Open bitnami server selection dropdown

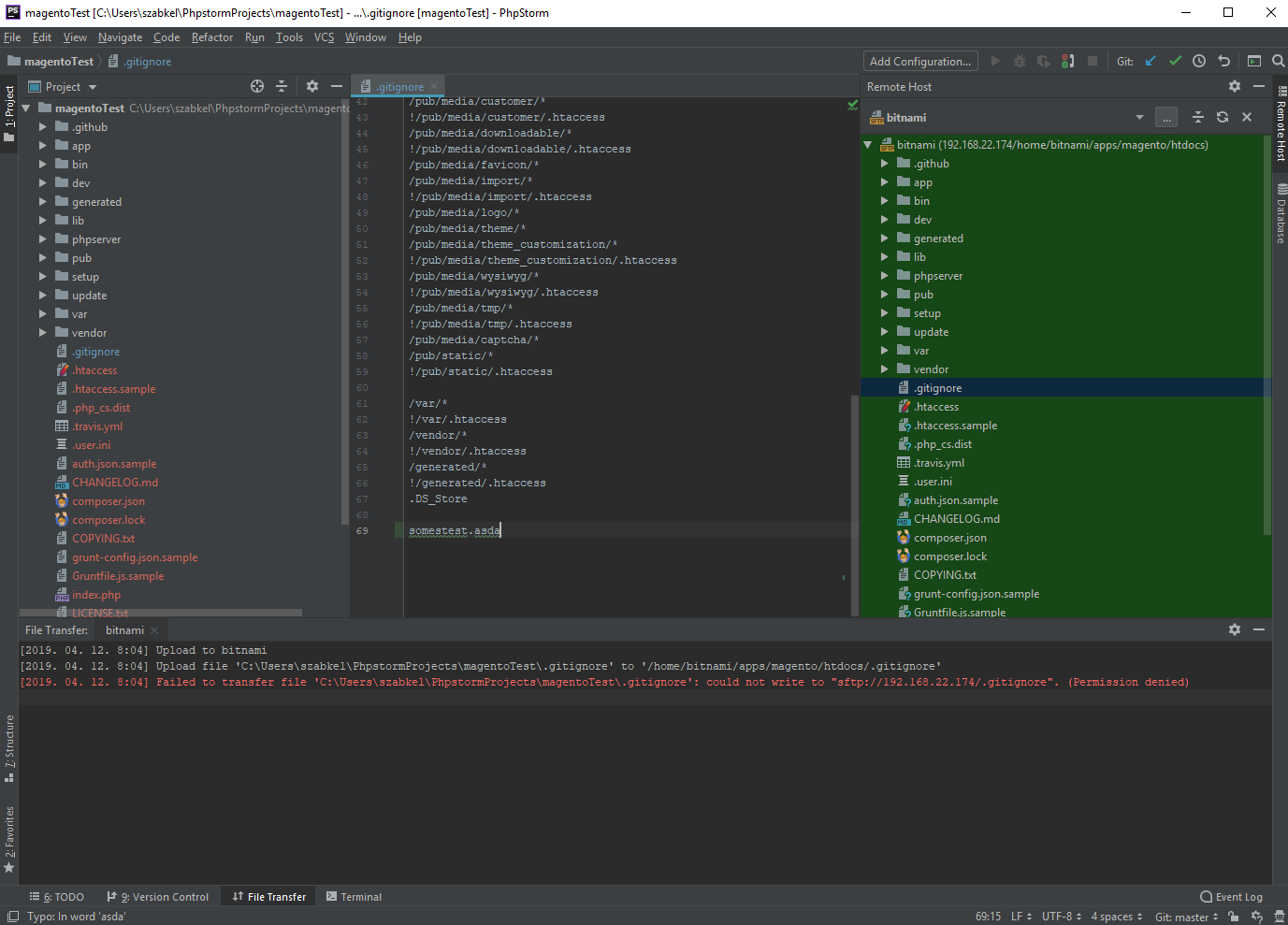[1139, 117]
